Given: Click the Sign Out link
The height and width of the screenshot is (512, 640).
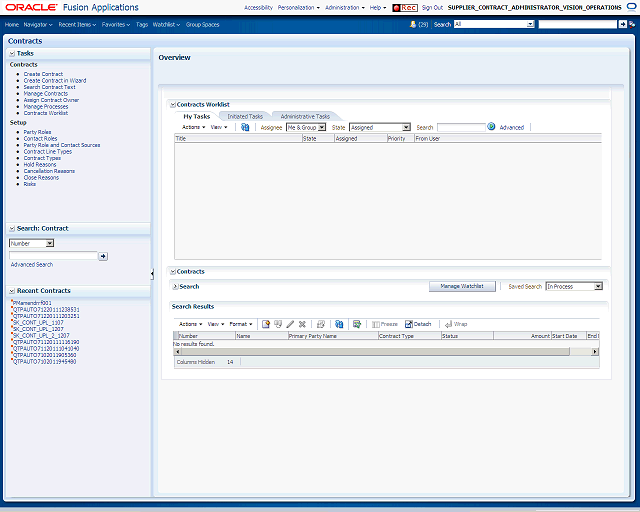Looking at the screenshot, I should coord(432,8).
